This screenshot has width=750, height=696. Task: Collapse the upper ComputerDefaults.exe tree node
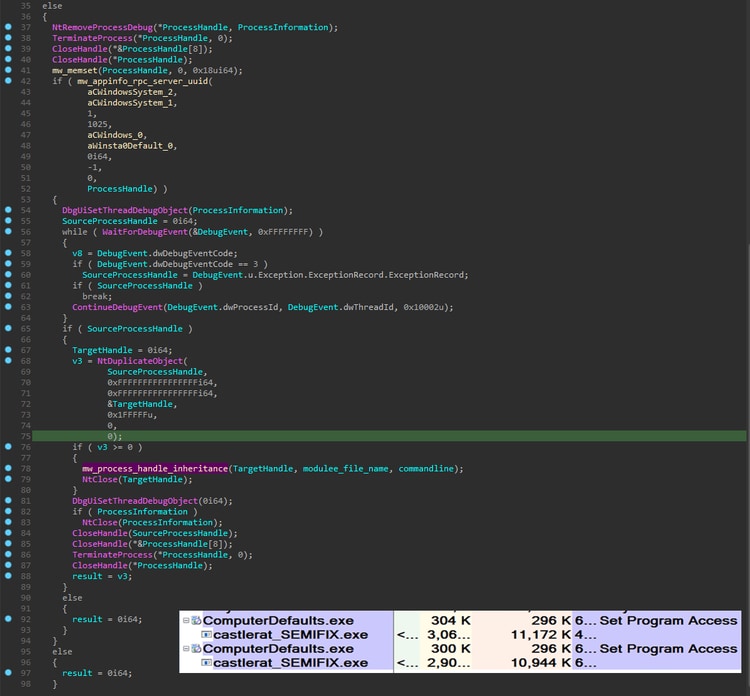pos(185,621)
